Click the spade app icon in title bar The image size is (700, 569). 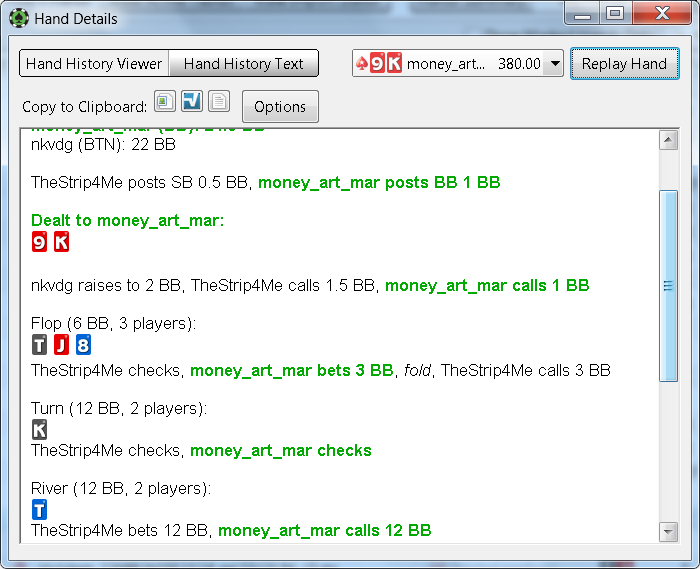click(19, 18)
